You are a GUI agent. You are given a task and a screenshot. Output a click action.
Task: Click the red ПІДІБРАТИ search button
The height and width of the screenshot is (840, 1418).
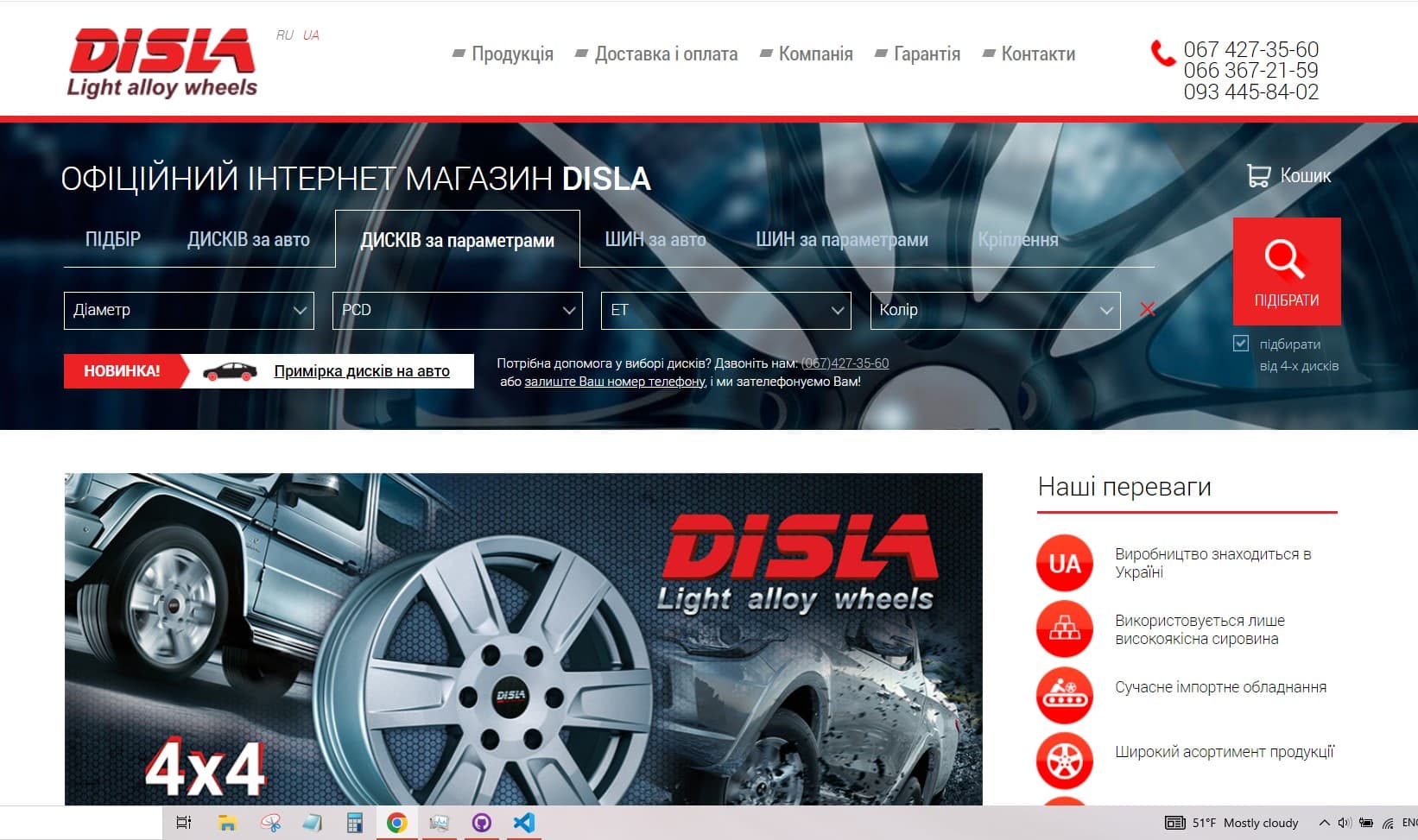click(1286, 271)
